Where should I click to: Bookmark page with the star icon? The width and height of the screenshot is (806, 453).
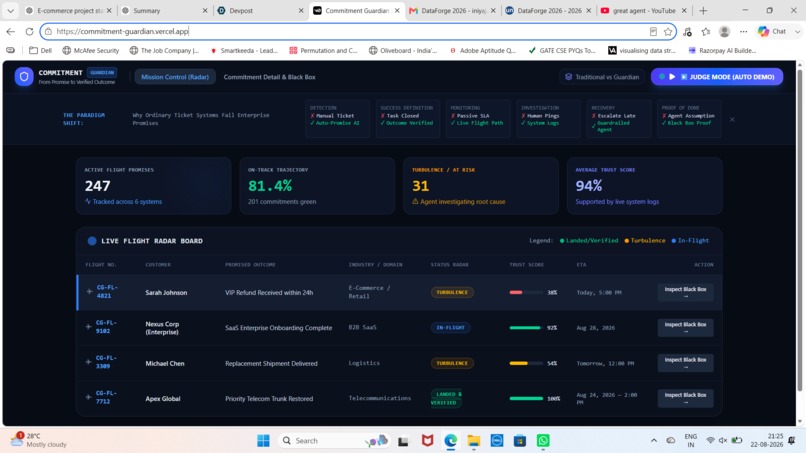pyautogui.click(x=668, y=31)
